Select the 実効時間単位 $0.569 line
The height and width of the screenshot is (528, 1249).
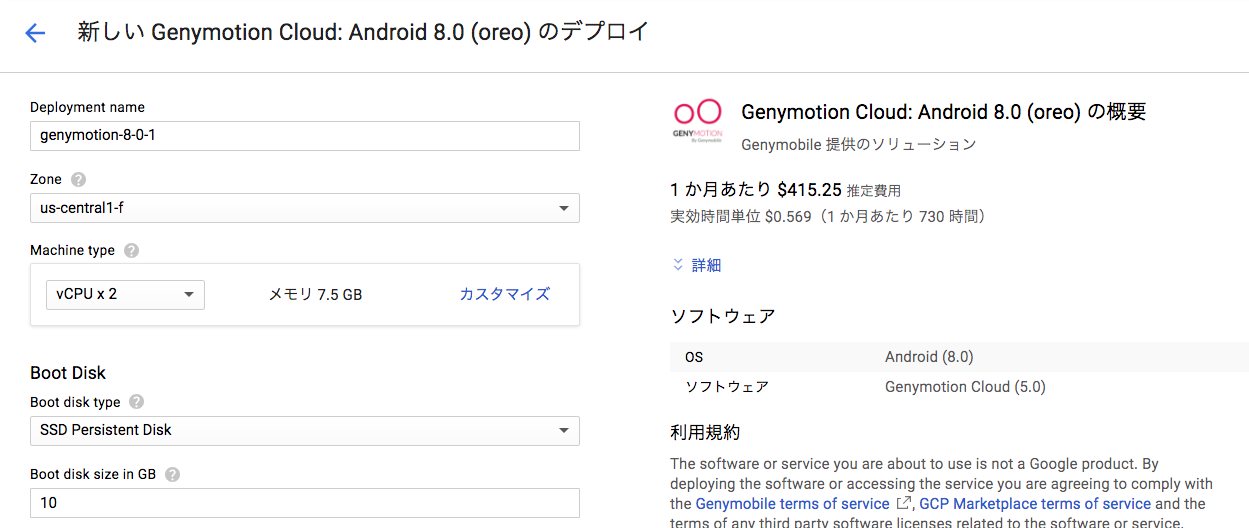click(x=827, y=216)
